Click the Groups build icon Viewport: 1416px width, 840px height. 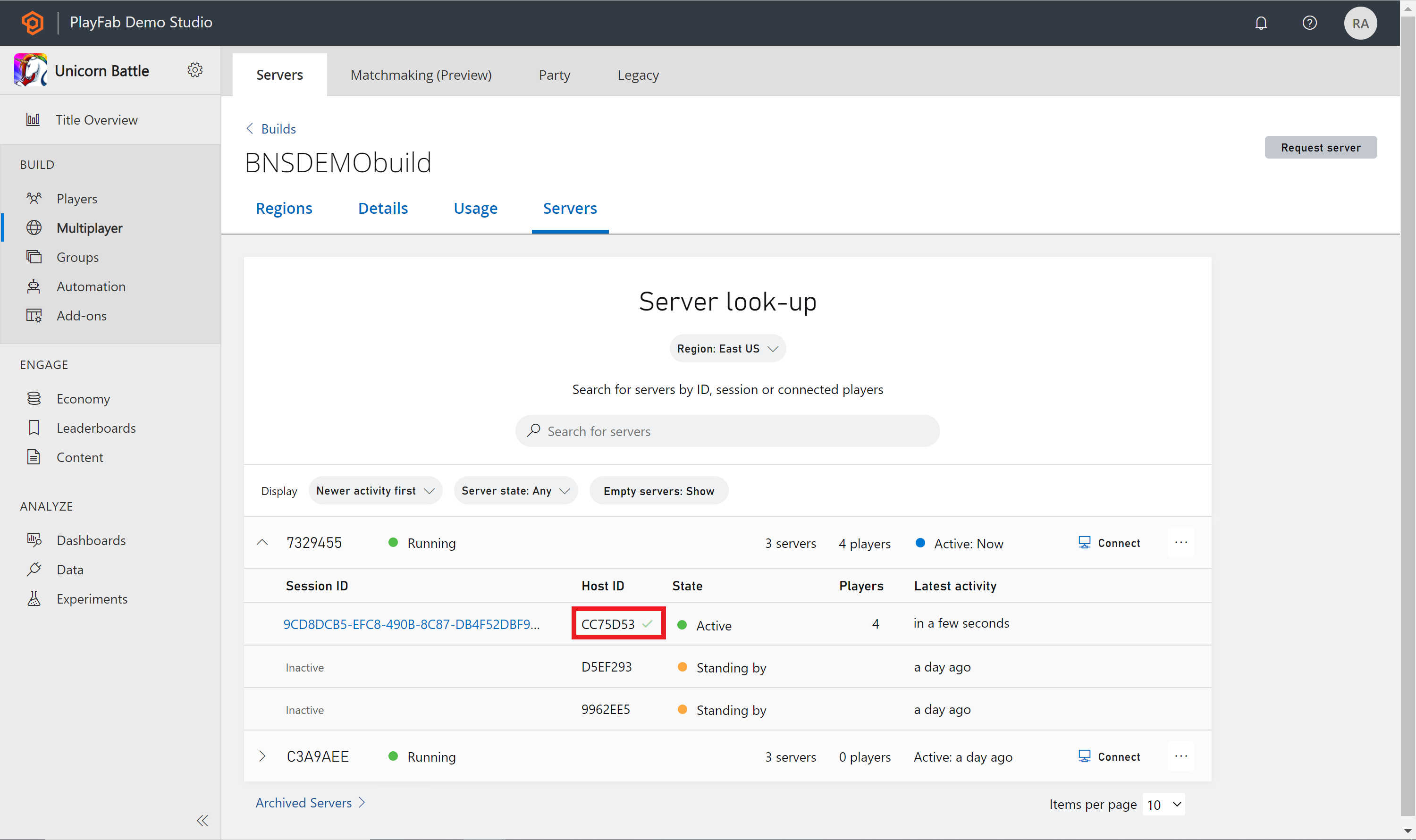[34, 257]
